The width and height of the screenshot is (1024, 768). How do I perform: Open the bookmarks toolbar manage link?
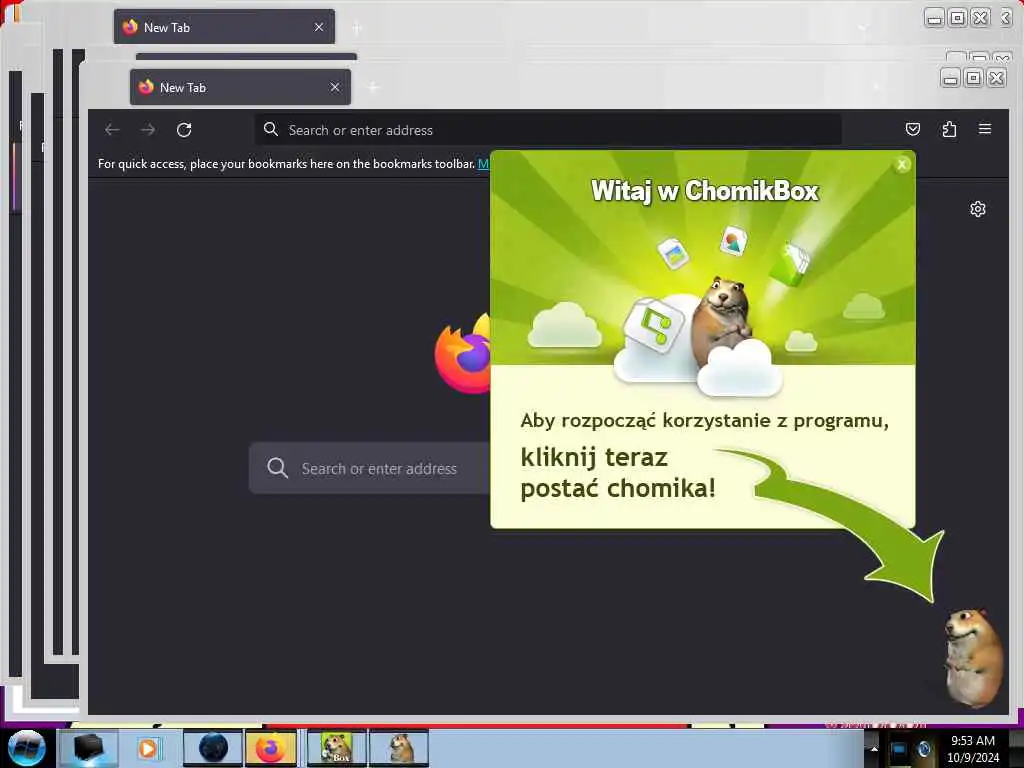pos(483,164)
